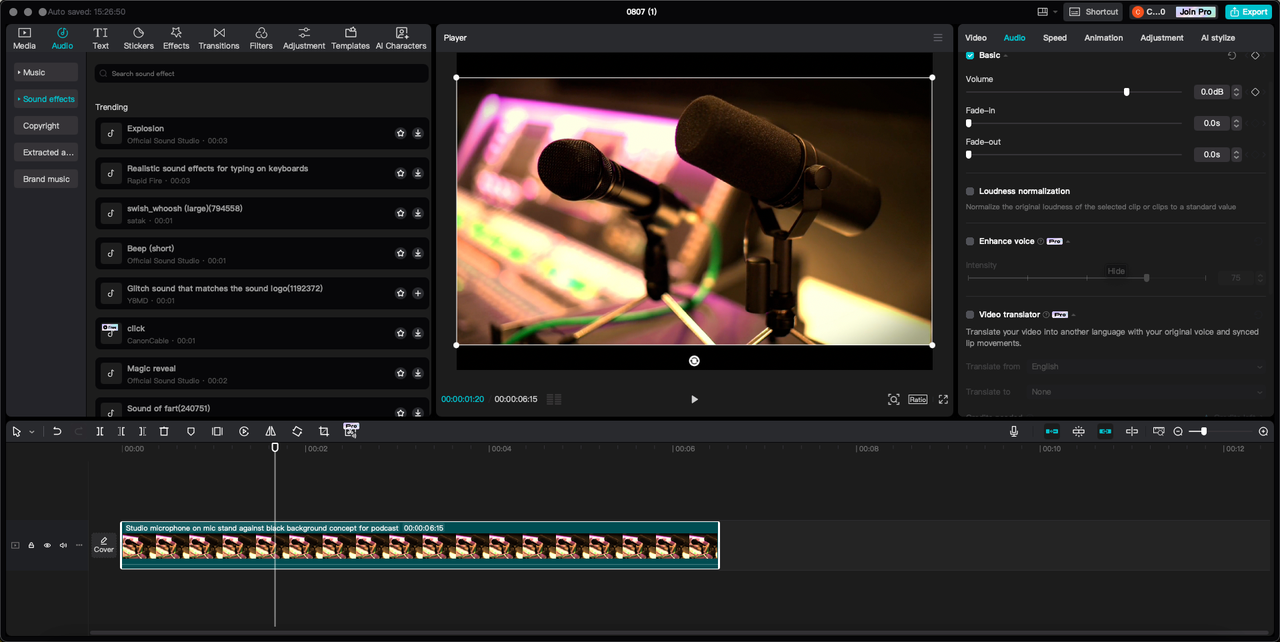This screenshot has height=642, width=1280.
Task: Enter fullscreen preview in Player
Action: (x=943, y=399)
